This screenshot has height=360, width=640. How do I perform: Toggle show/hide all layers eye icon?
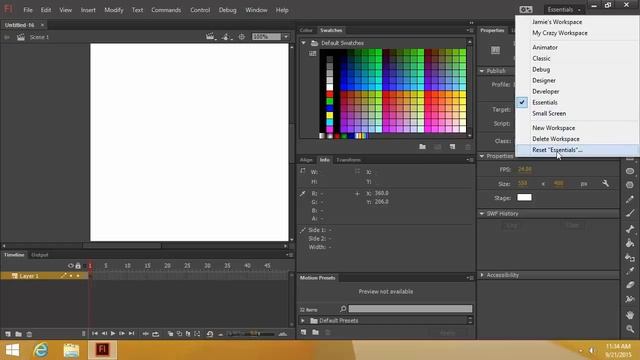click(71, 266)
